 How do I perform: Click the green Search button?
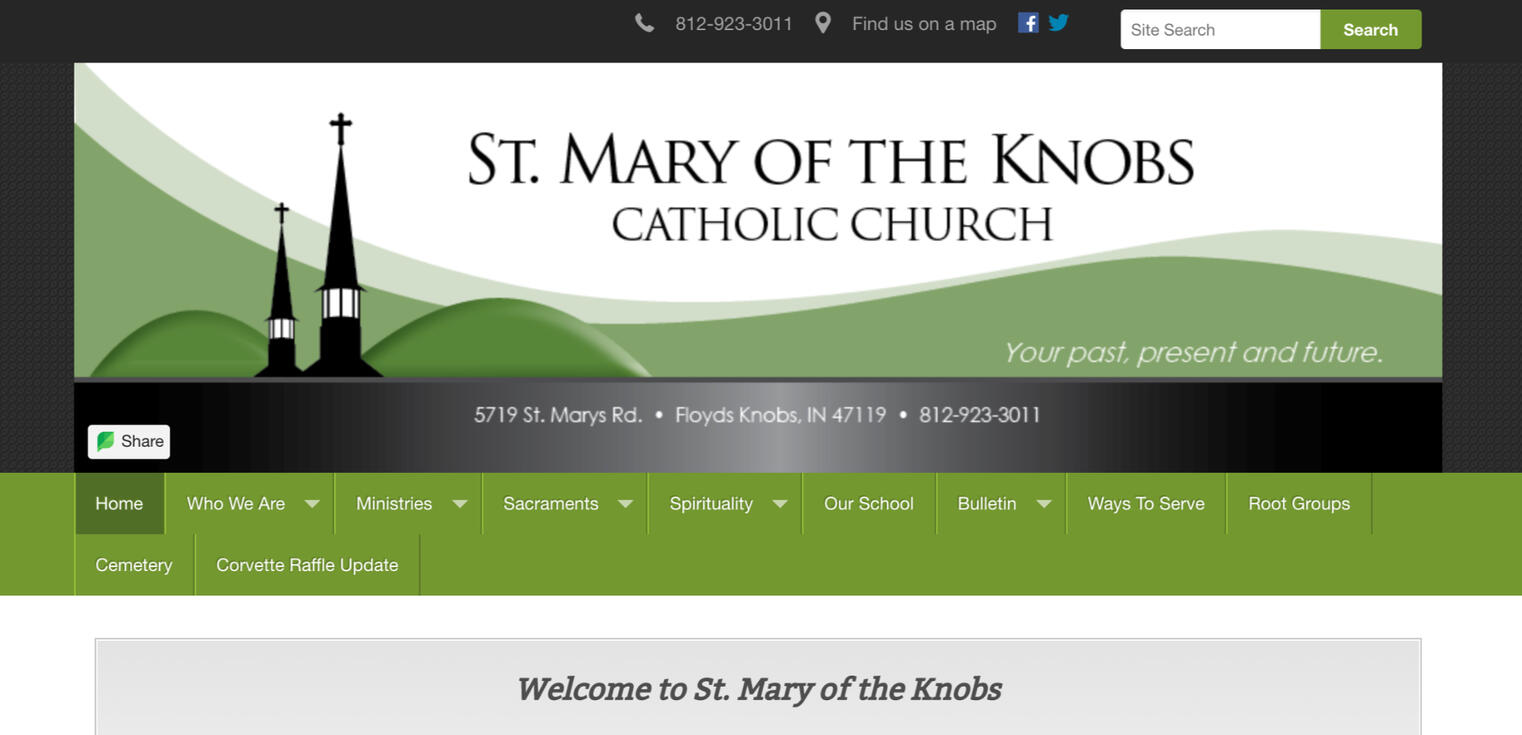point(1370,29)
